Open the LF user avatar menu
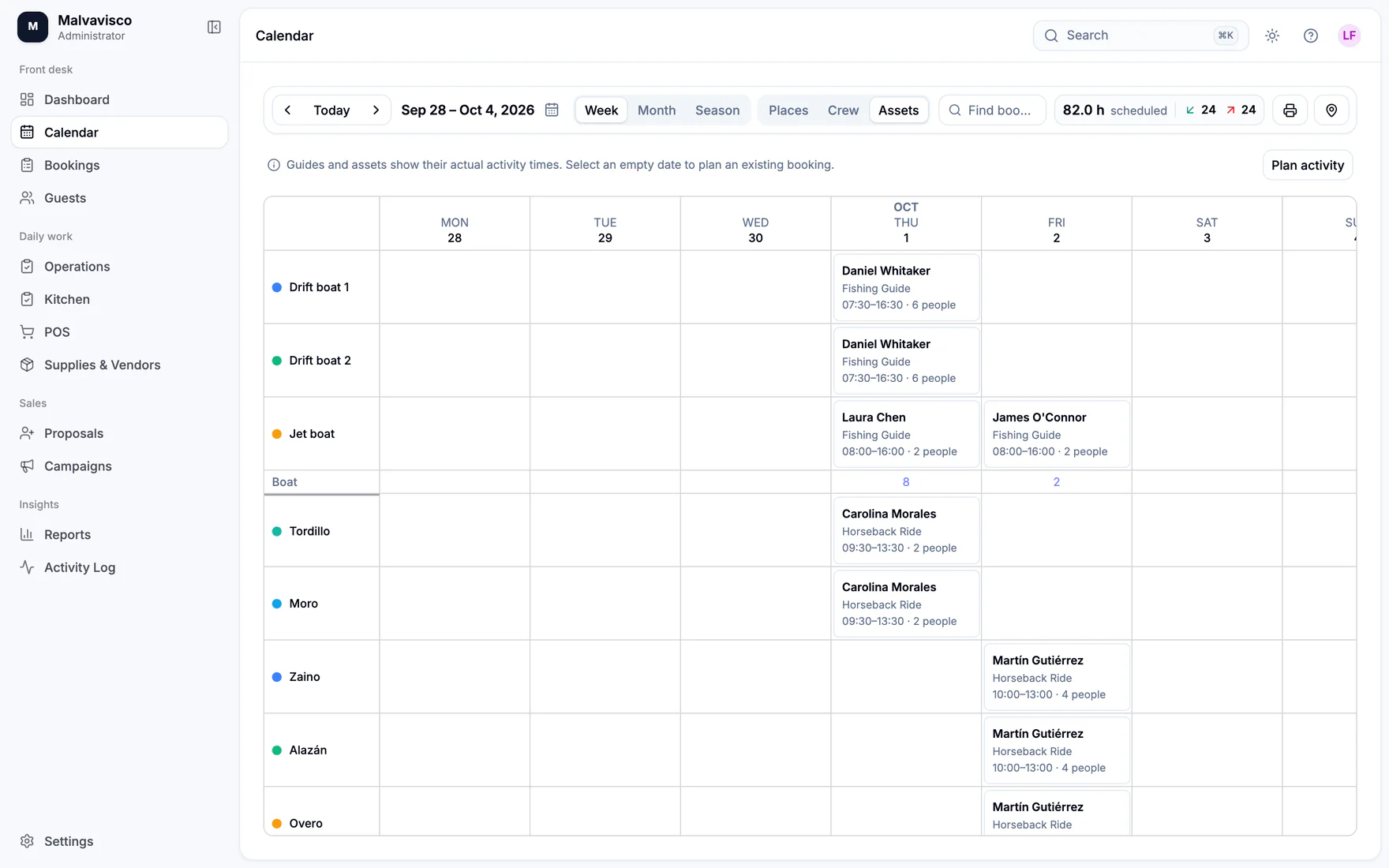Image resolution: width=1389 pixels, height=868 pixels. (x=1350, y=36)
